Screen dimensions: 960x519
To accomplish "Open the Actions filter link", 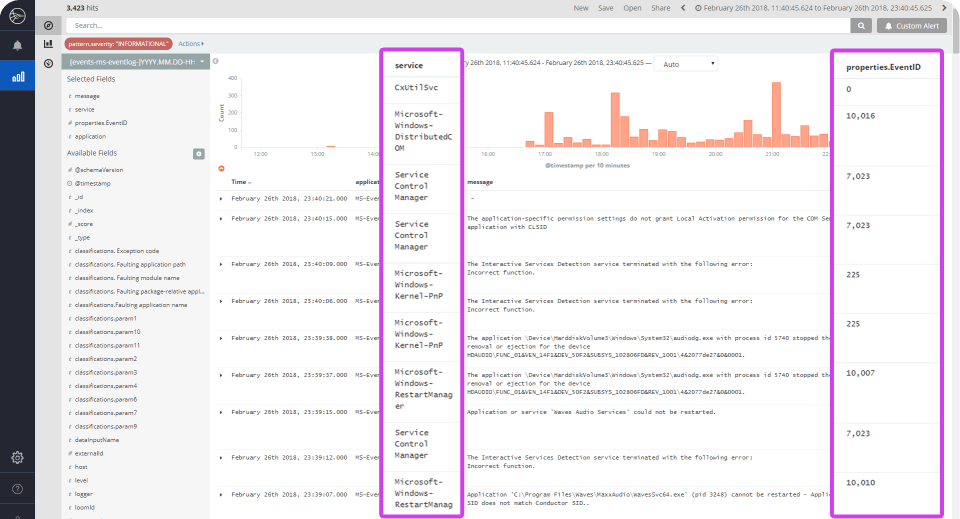I will click(191, 43).
